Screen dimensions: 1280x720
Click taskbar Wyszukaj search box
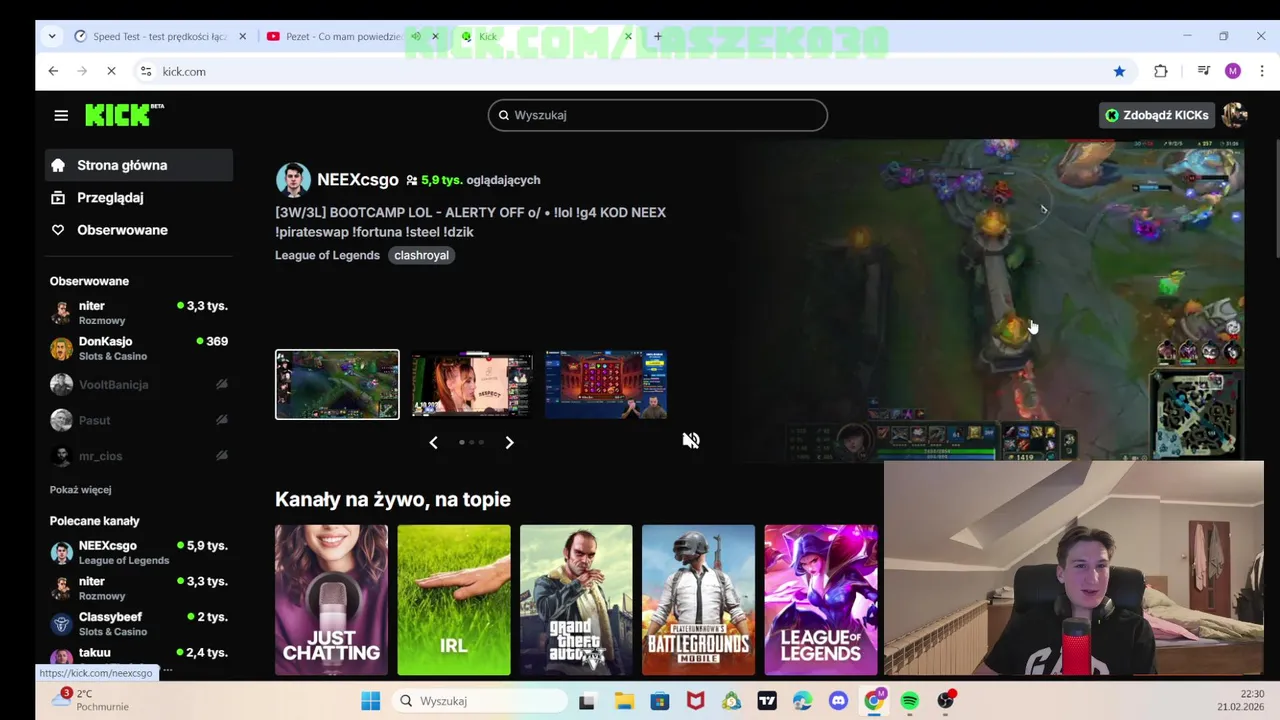point(478,701)
